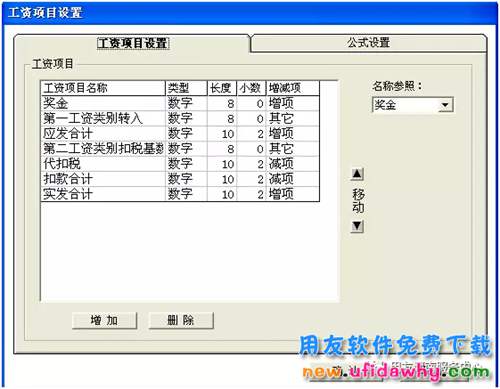Click the move down arrow button
This screenshot has height=389, width=500.
[x=357, y=226]
